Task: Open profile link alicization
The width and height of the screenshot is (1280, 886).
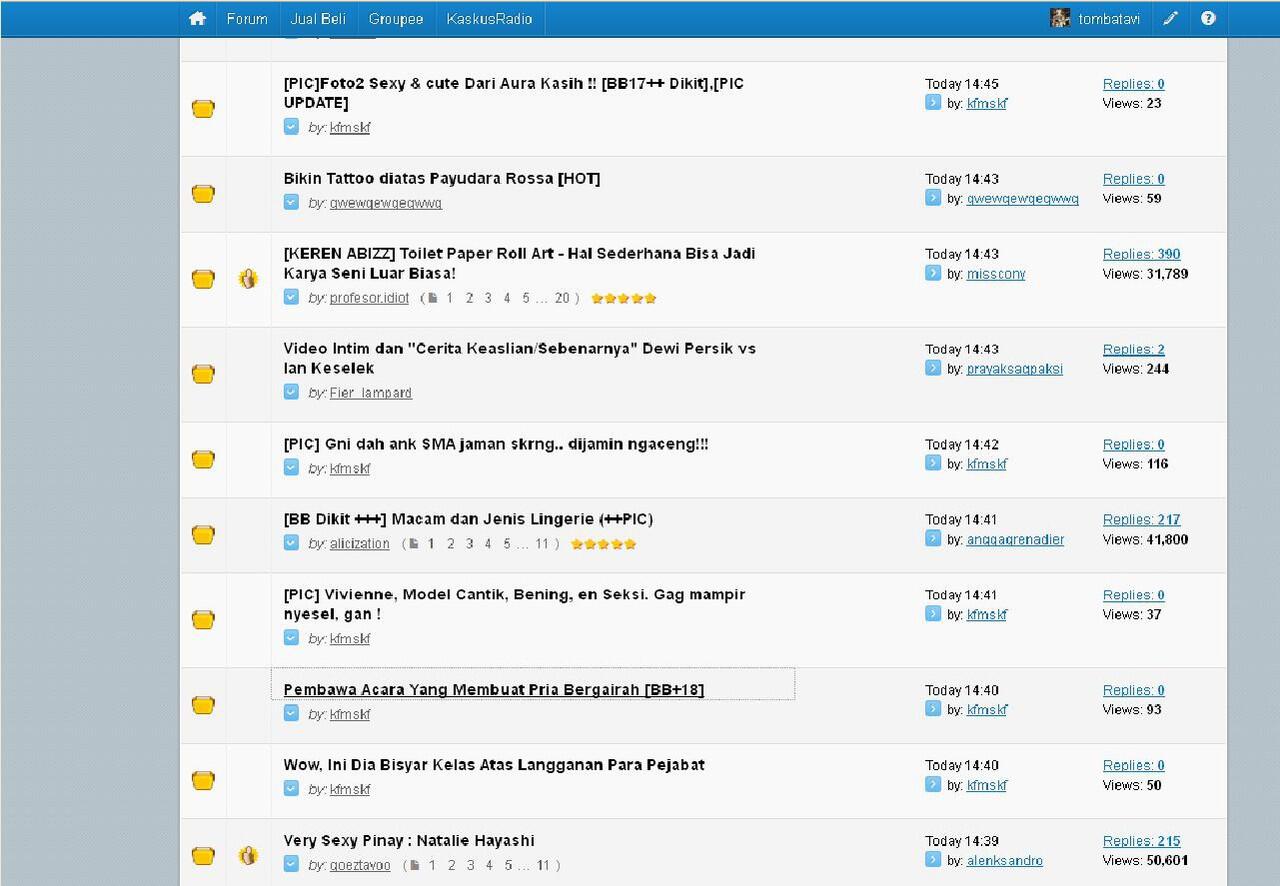Action: 360,544
